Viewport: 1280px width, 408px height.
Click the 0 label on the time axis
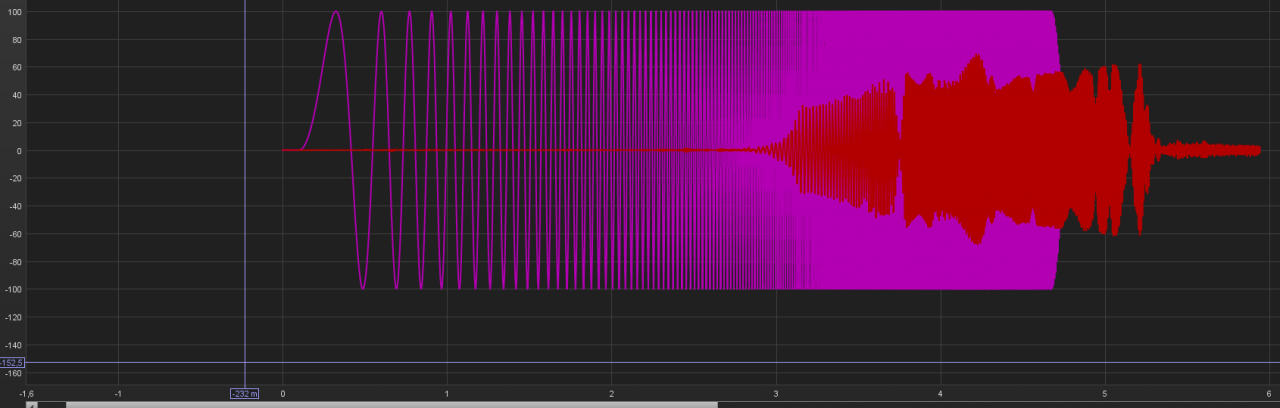(283, 394)
